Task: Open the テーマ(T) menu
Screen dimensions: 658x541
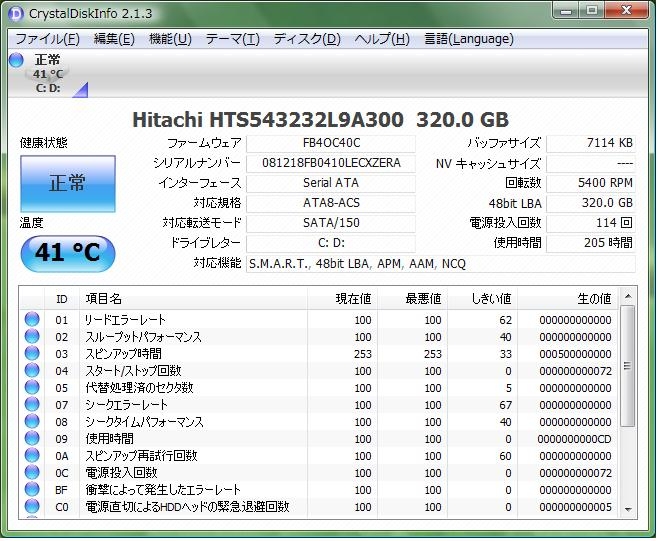Action: pyautogui.click(x=232, y=39)
